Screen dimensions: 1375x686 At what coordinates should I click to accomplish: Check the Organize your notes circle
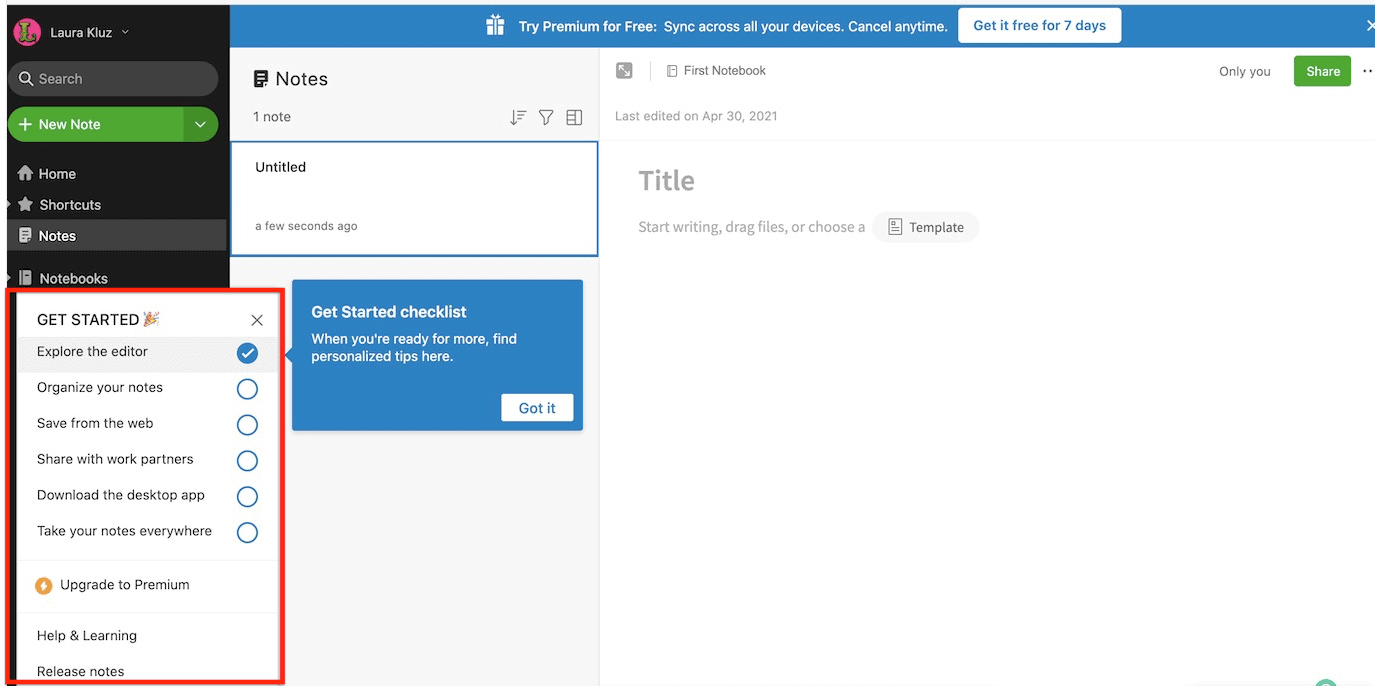pyautogui.click(x=247, y=389)
